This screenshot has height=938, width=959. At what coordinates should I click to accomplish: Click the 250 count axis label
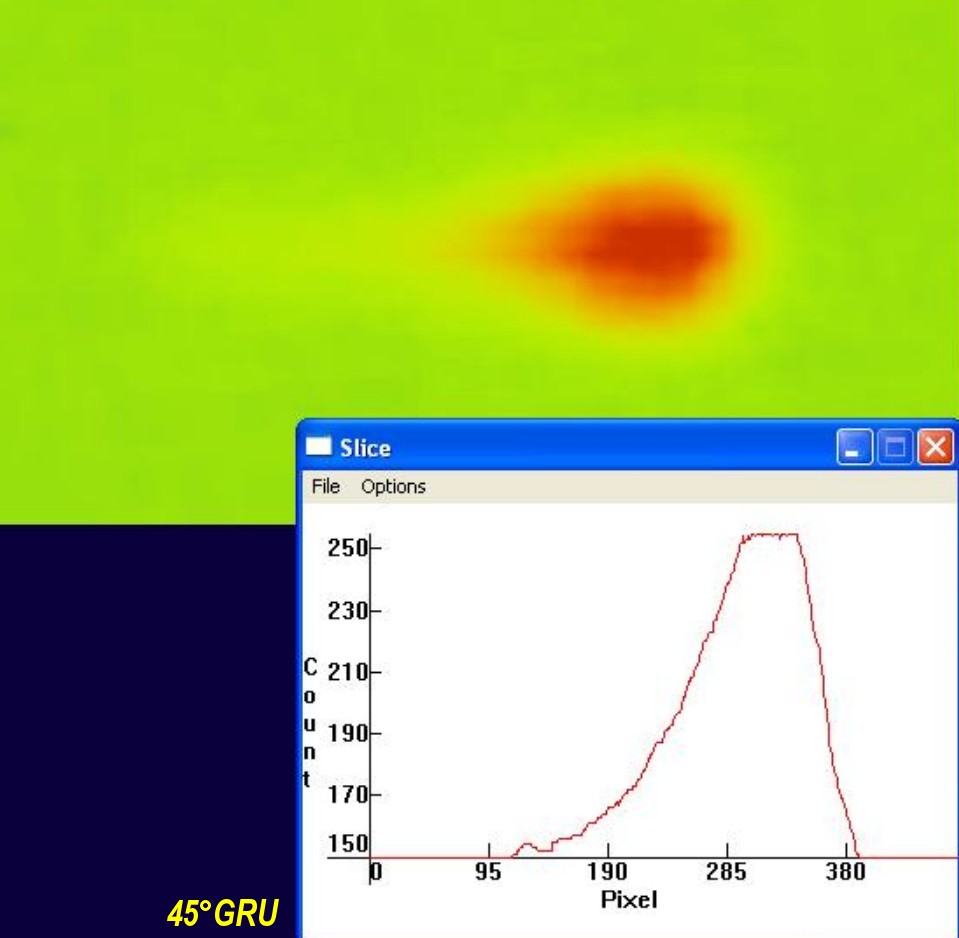point(347,548)
